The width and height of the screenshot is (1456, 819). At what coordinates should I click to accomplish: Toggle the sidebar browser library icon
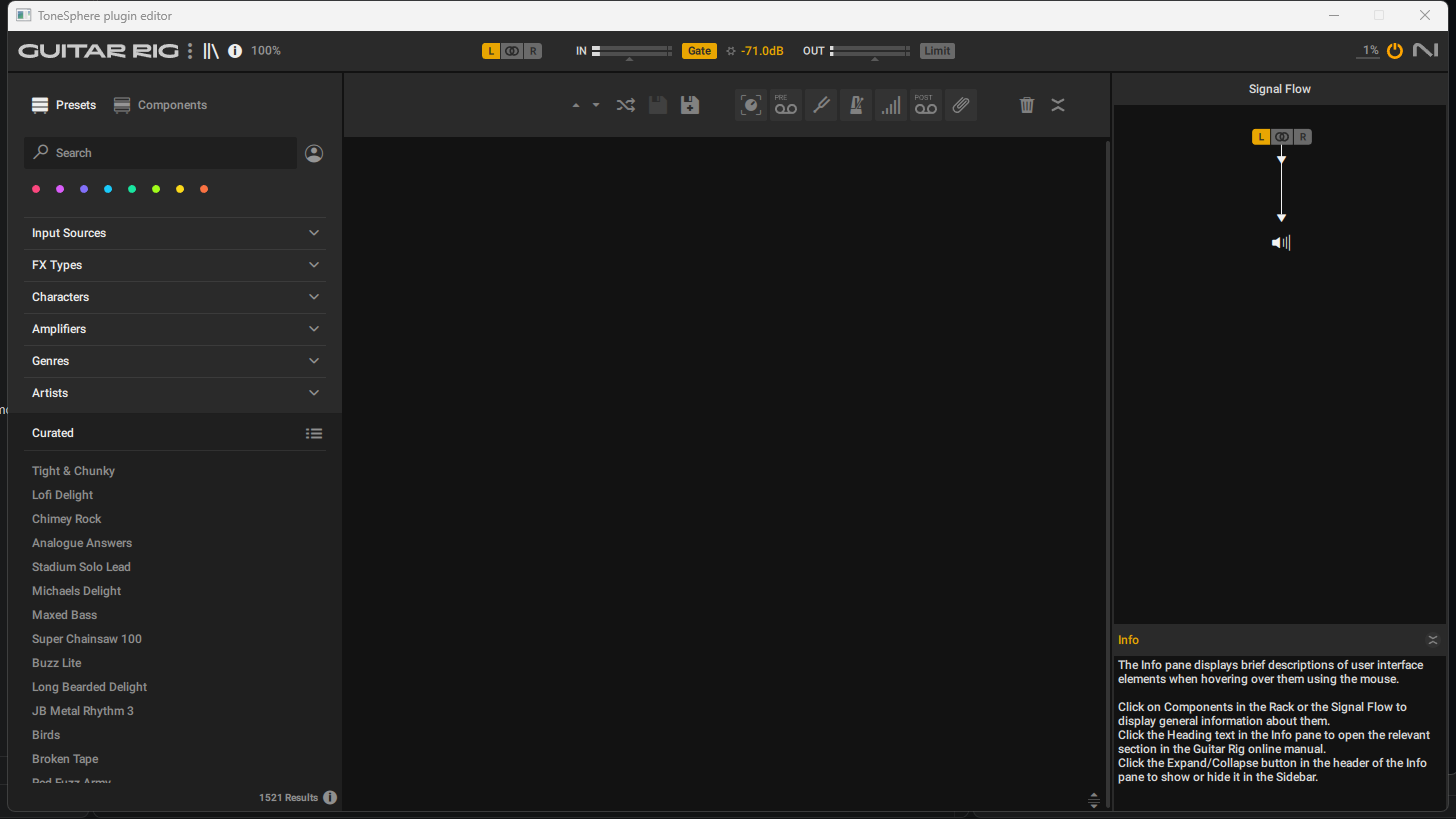(x=210, y=51)
